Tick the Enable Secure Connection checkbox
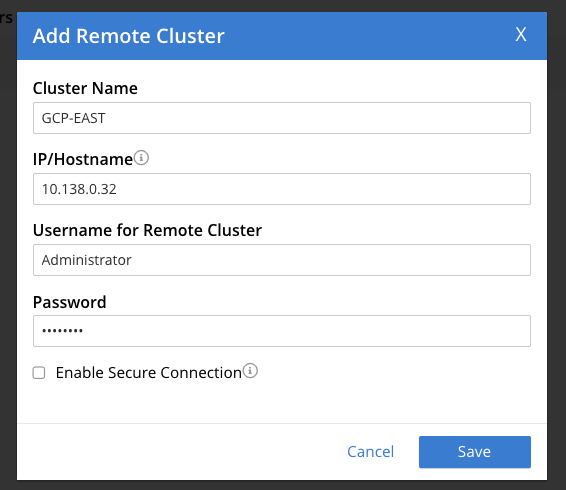This screenshot has height=490, width=566. tap(39, 373)
